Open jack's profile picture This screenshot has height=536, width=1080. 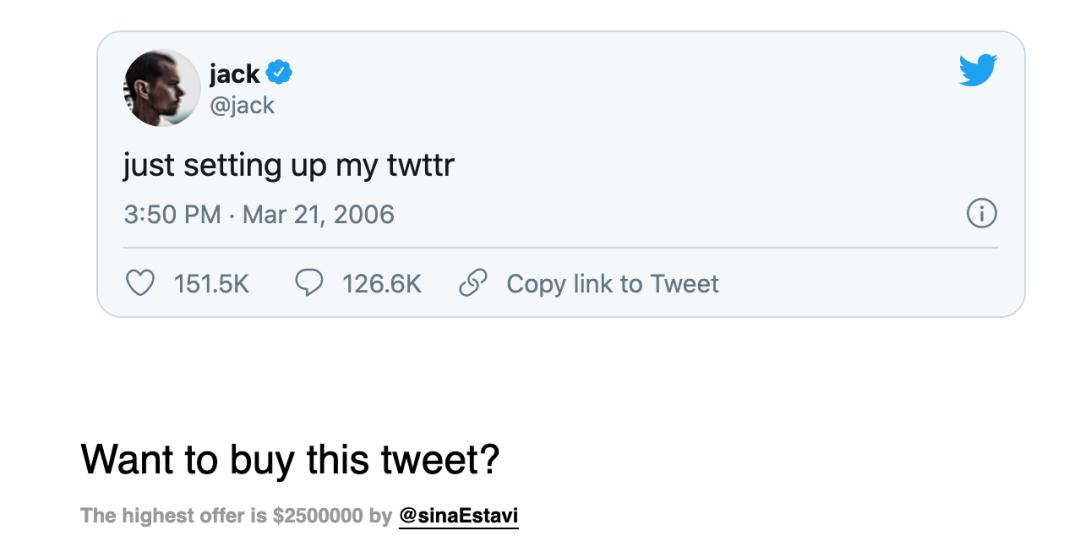click(161, 88)
